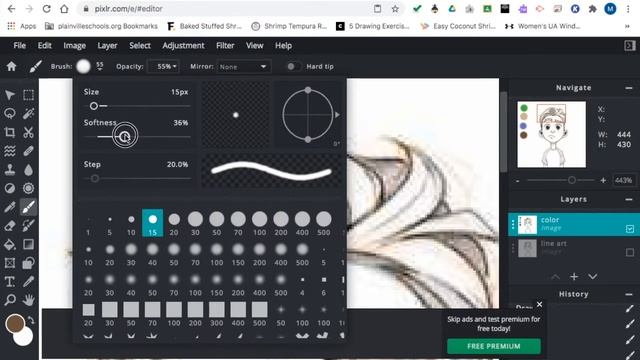Show more bookmarks overflow chevron
The width and height of the screenshot is (640, 360).
pyautogui.click(x=627, y=26)
